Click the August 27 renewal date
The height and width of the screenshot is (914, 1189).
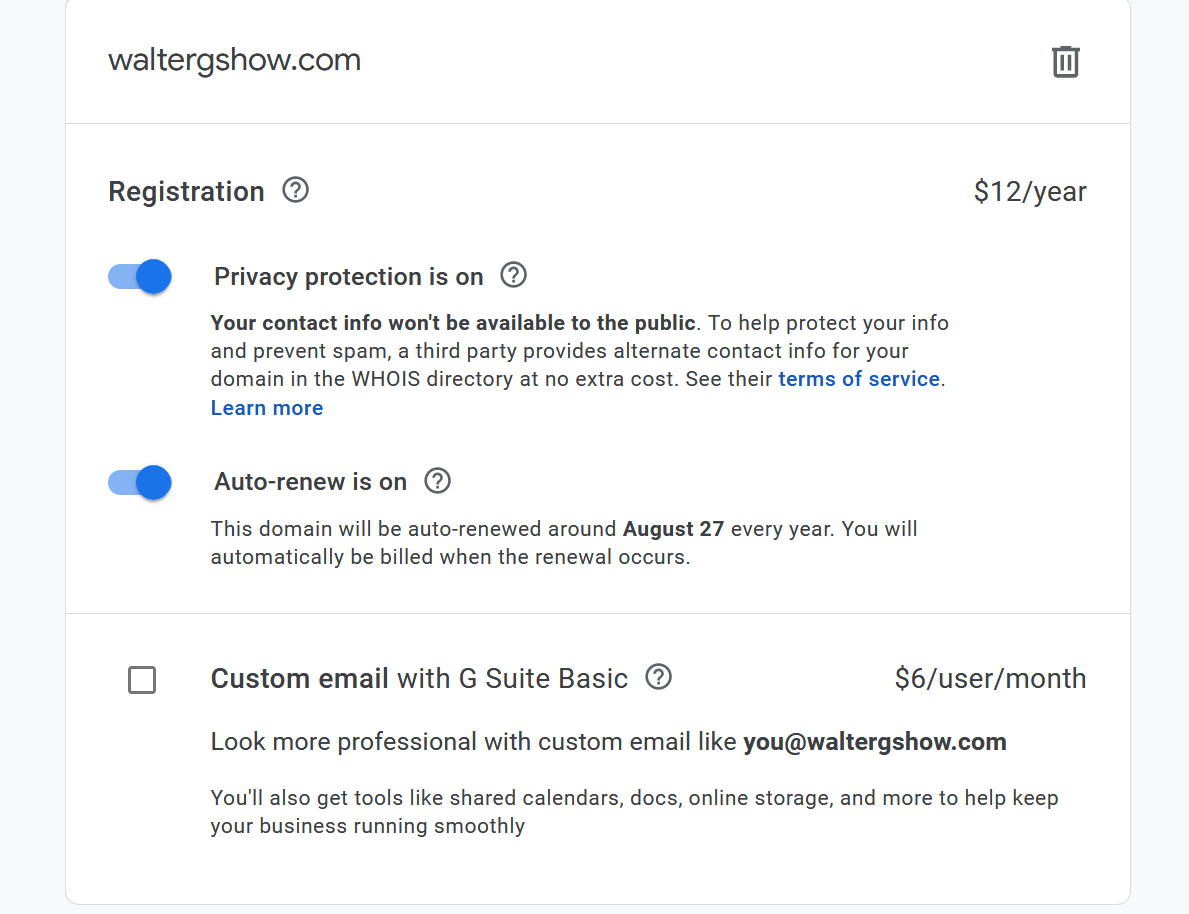click(x=672, y=529)
